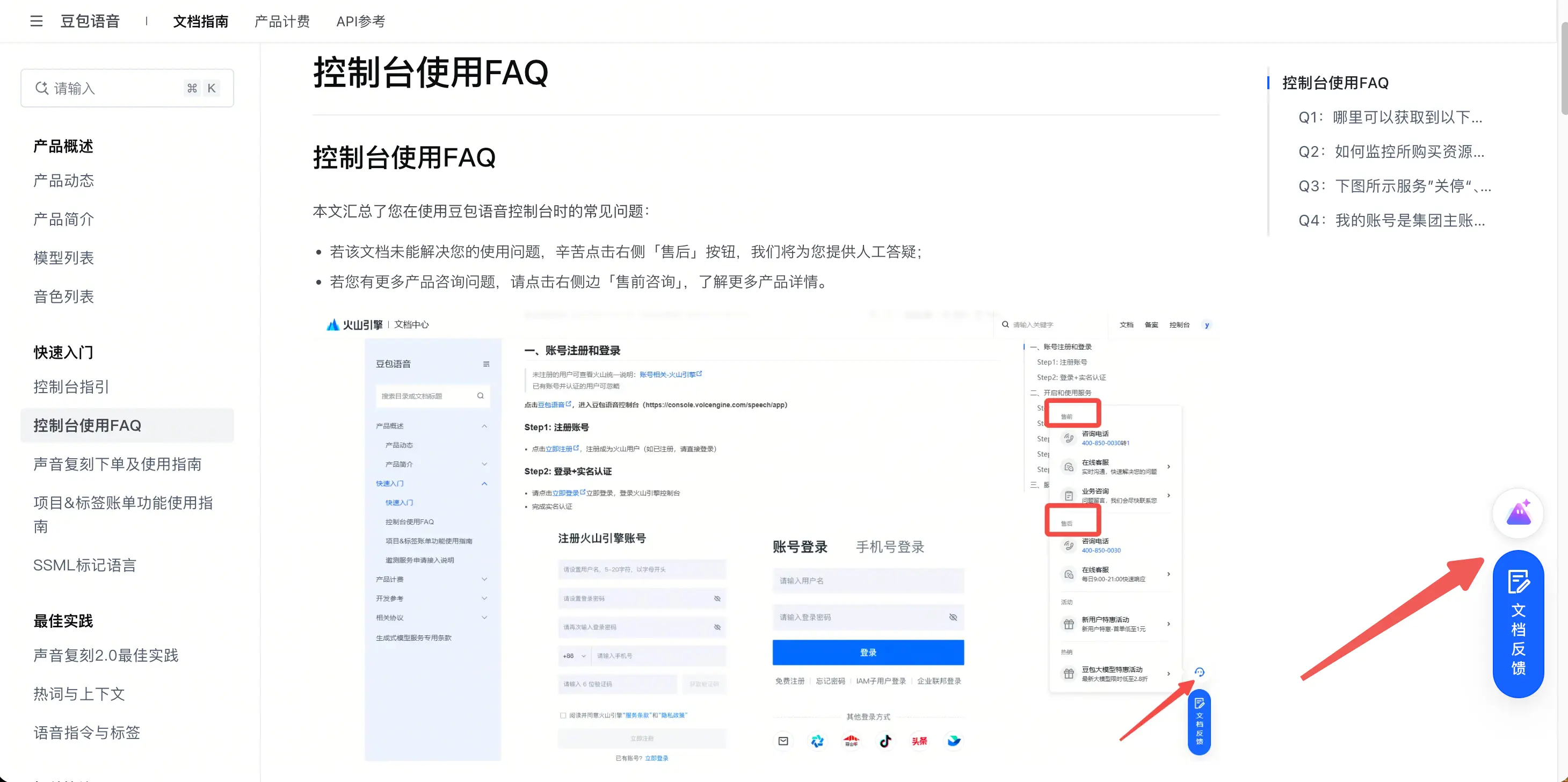Open the purple AI assistant floating icon
1568x782 pixels.
1518,513
